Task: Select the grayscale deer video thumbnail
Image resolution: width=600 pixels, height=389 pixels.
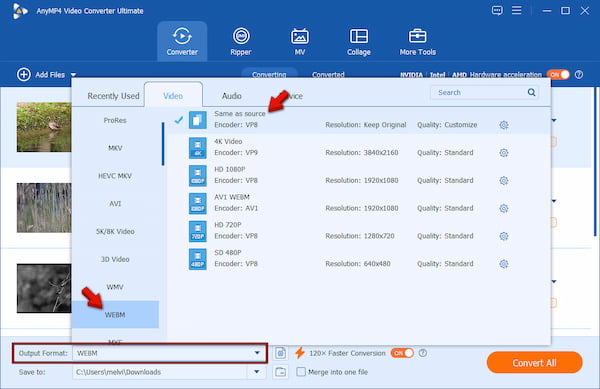Action: tap(44, 288)
